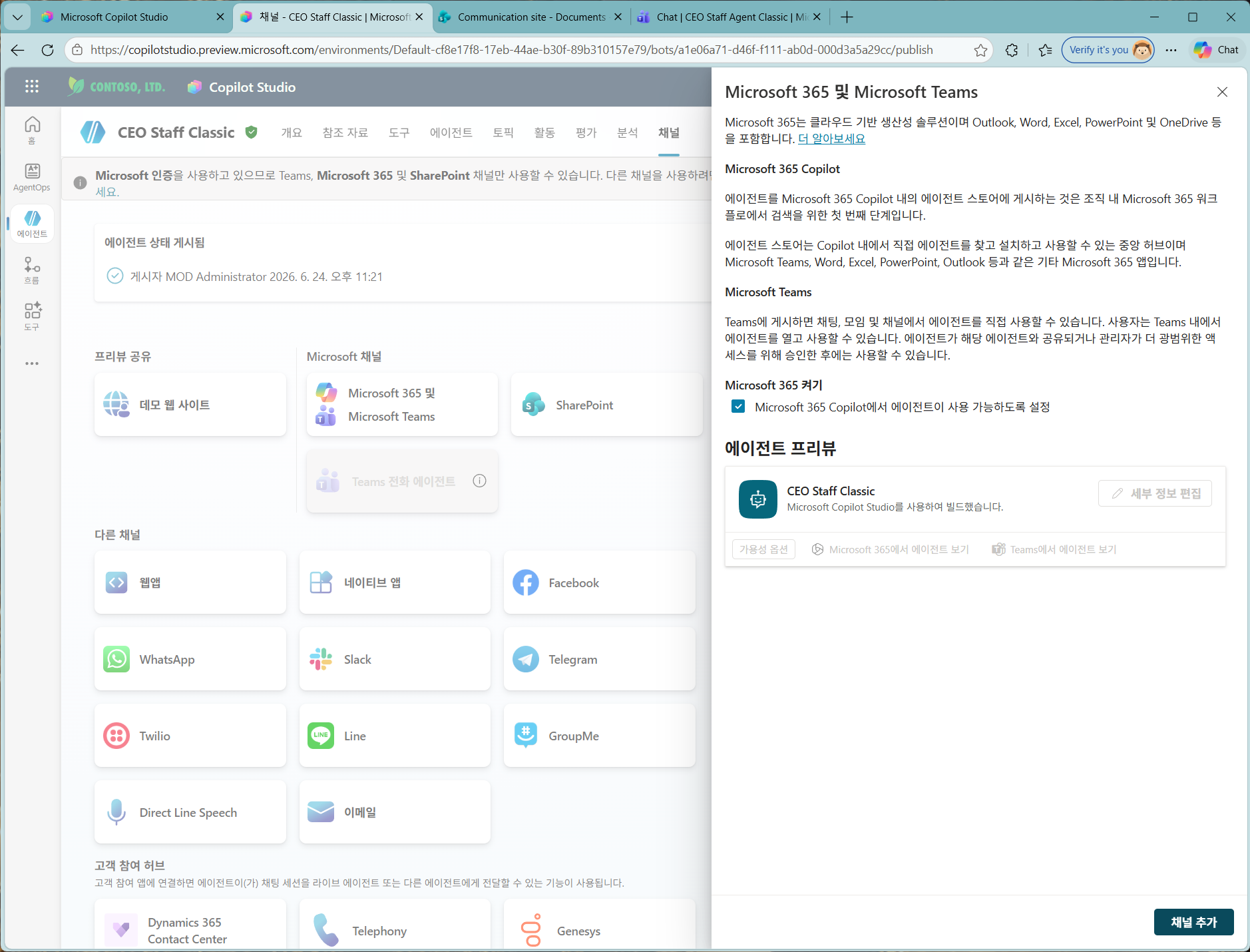Click Teams에서 에이전트 보기
1250x952 pixels.
(x=1054, y=549)
